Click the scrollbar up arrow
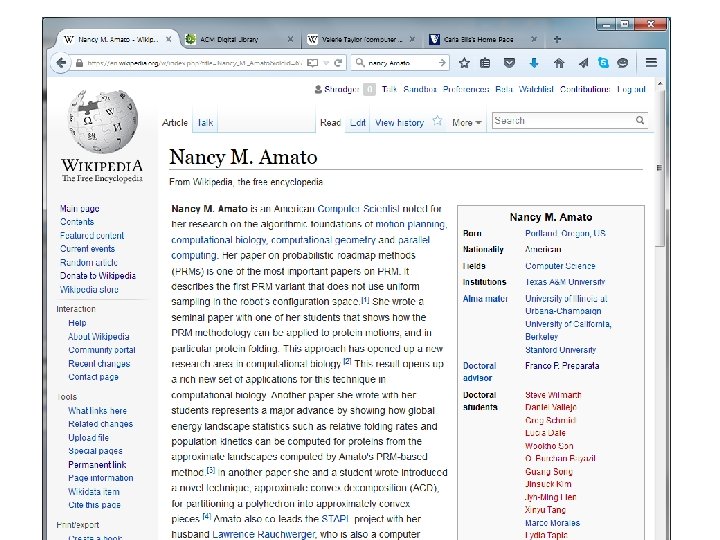This screenshot has width=720, height=540. click(x=660, y=84)
